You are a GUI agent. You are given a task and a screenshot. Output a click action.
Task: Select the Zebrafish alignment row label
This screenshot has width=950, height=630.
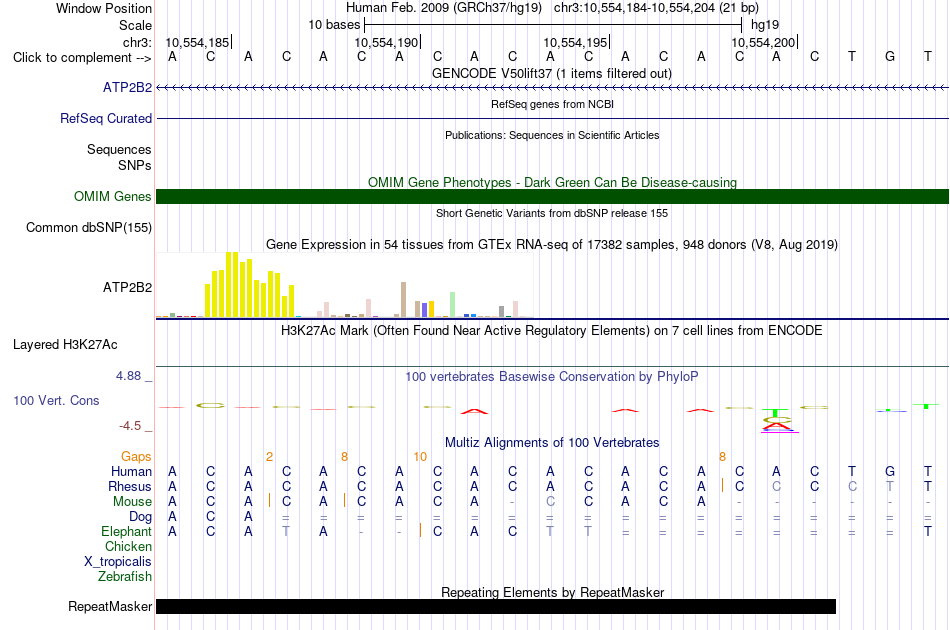click(125, 577)
